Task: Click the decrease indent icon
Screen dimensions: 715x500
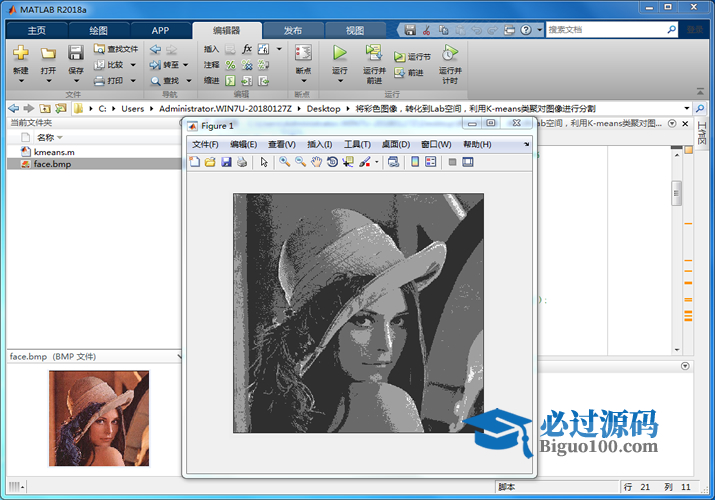Action: point(263,81)
